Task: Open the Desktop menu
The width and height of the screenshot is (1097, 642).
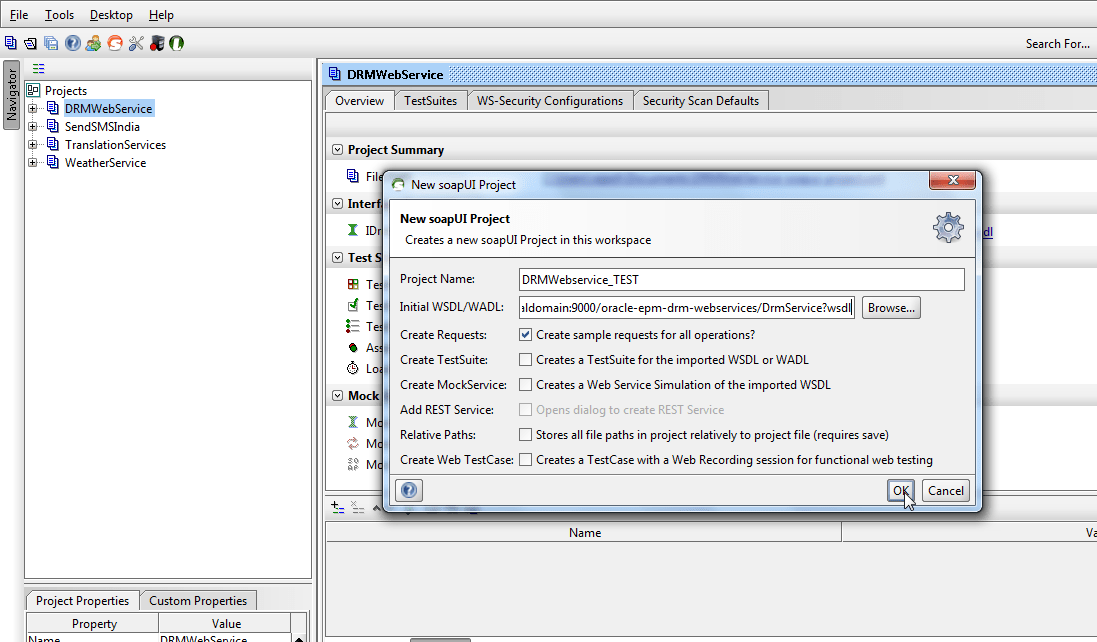Action: tap(111, 15)
